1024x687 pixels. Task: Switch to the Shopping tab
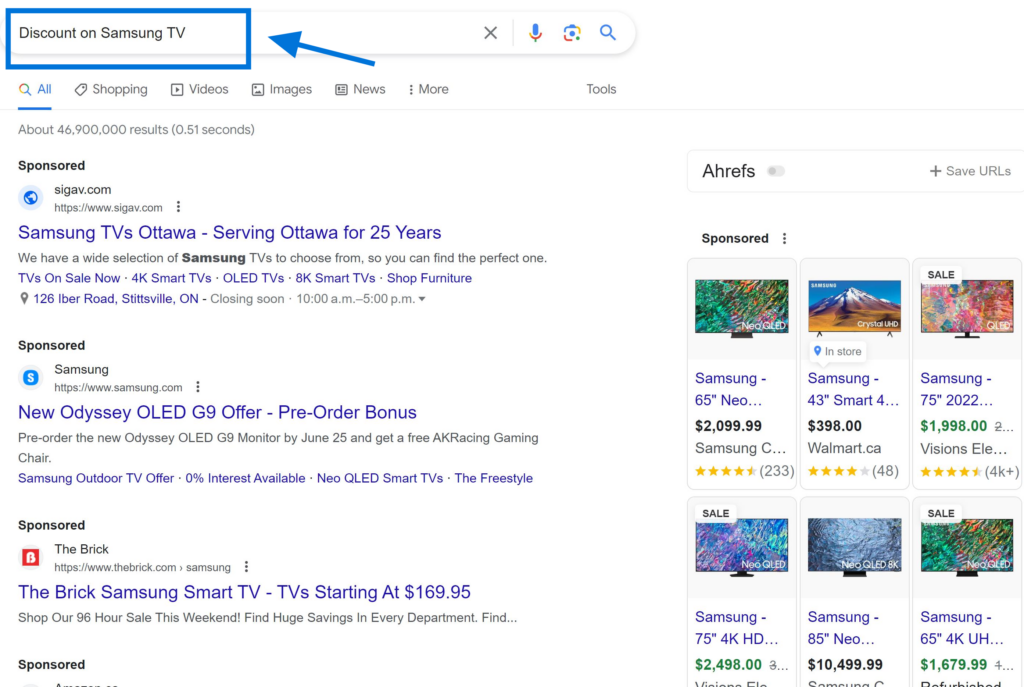click(110, 89)
